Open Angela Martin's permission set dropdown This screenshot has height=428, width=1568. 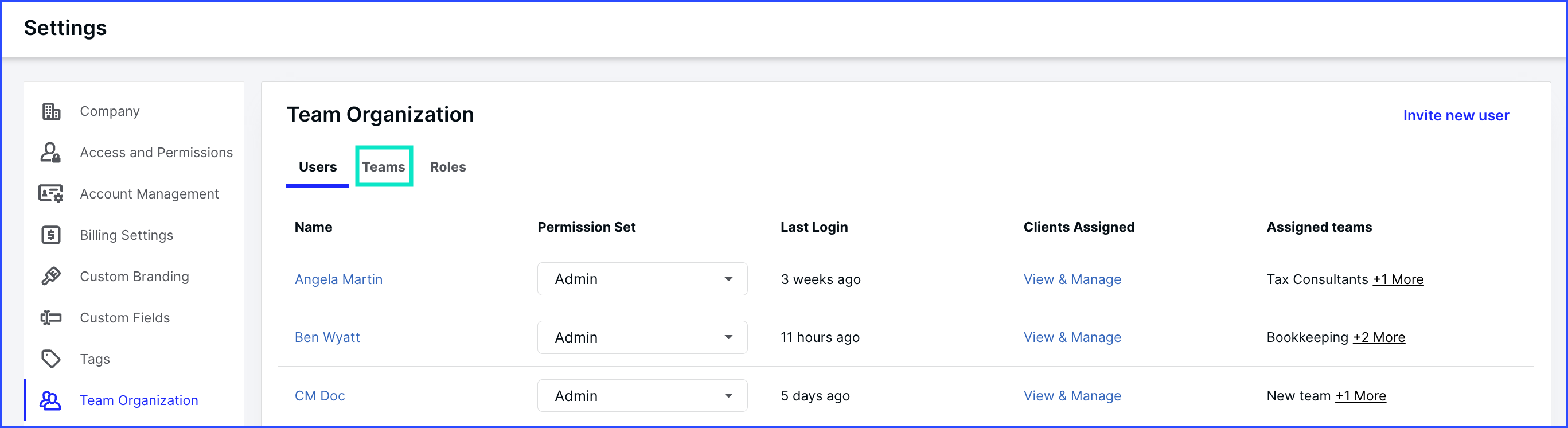pos(642,279)
